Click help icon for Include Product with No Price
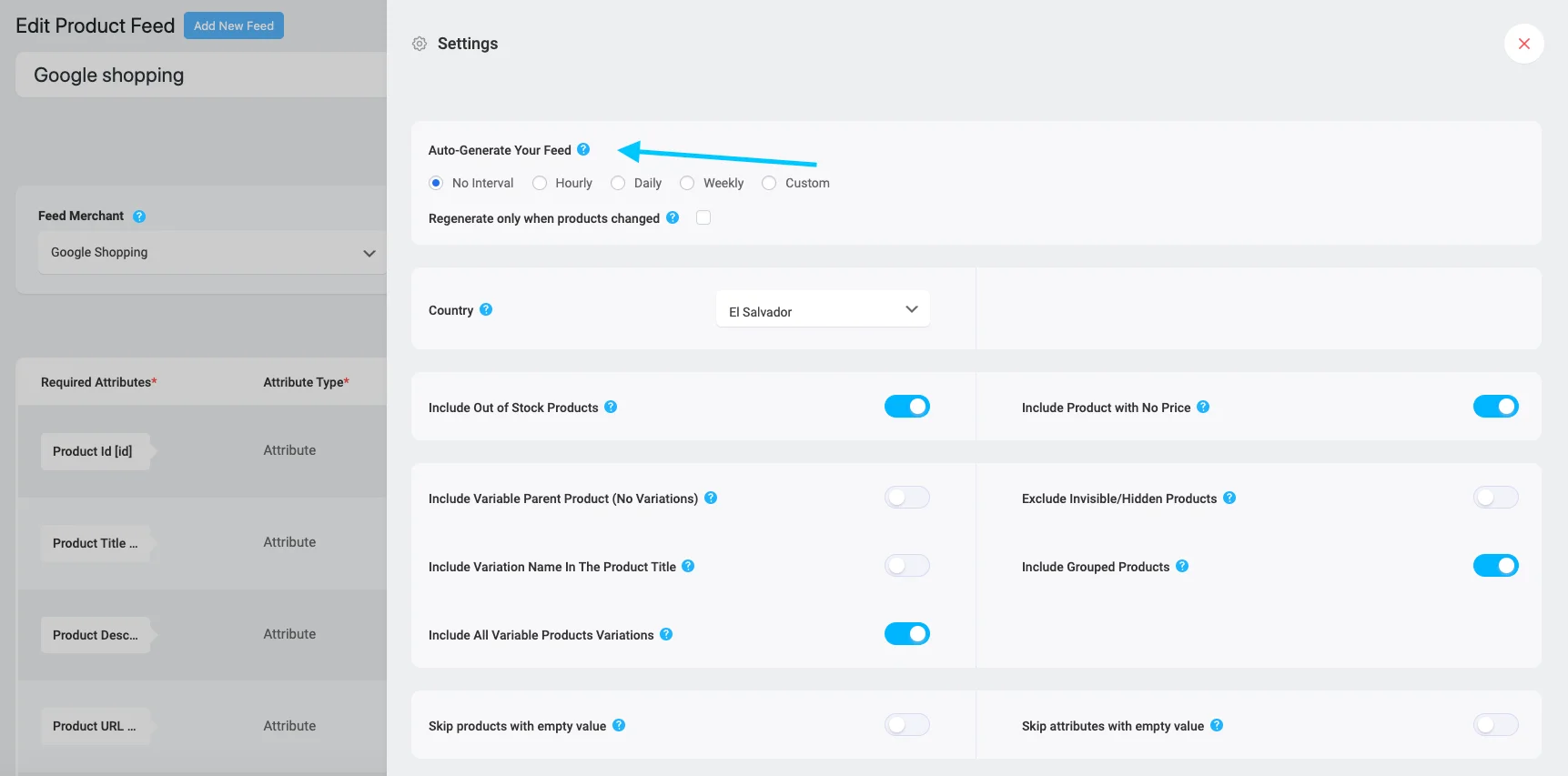Image resolution: width=1568 pixels, height=776 pixels. [x=1203, y=407]
